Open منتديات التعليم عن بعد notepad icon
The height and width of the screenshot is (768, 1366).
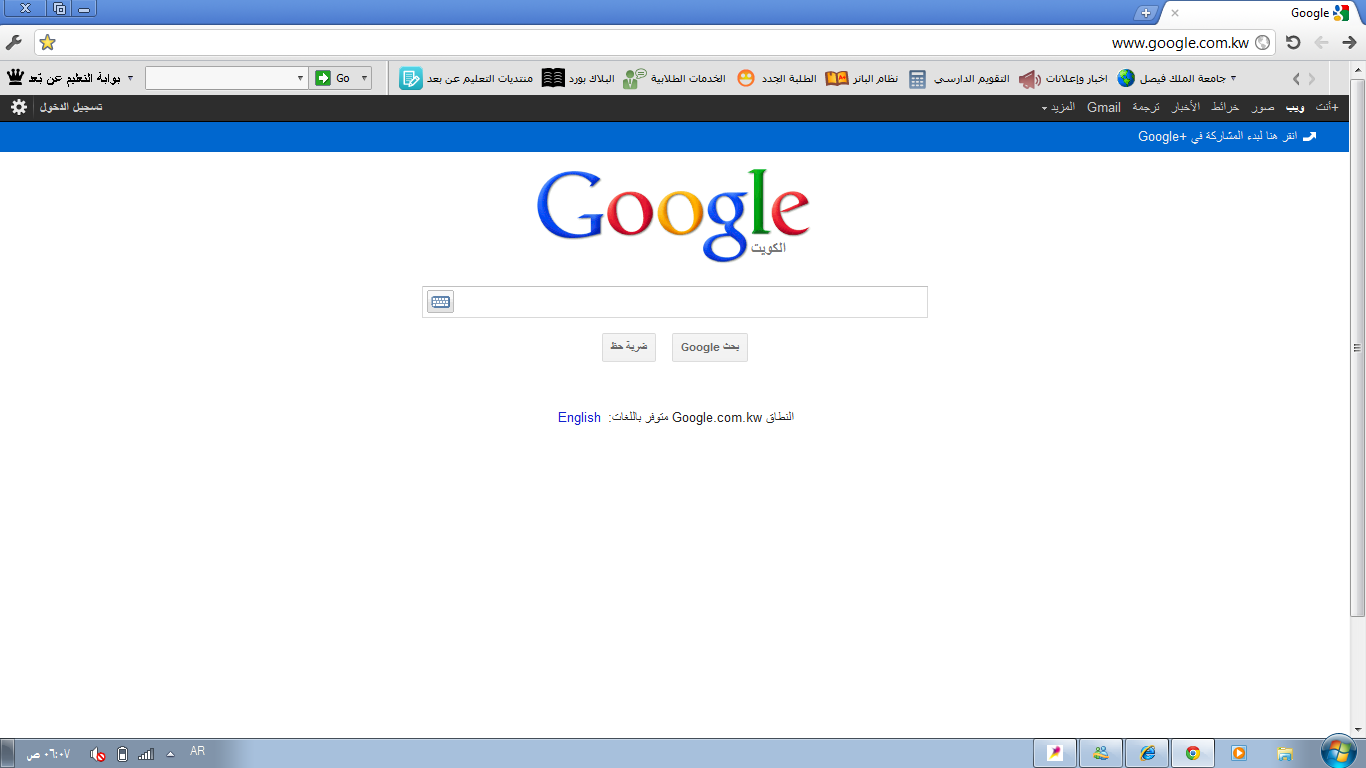point(411,78)
